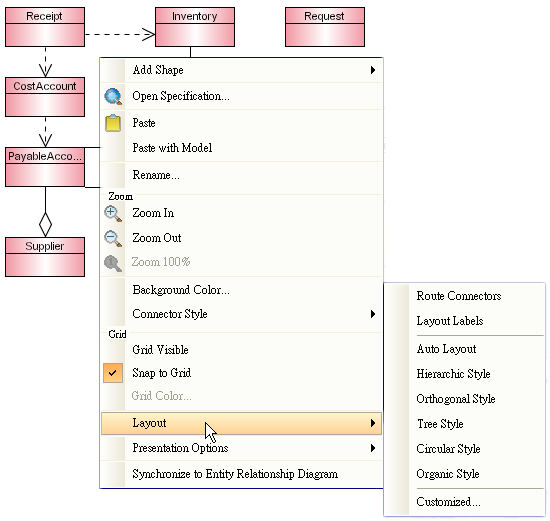Viewport: 550px width, 521px height.
Task: Click the dashed arrow from CostAccount to PayableAcco...
Action: [x=45, y=132]
